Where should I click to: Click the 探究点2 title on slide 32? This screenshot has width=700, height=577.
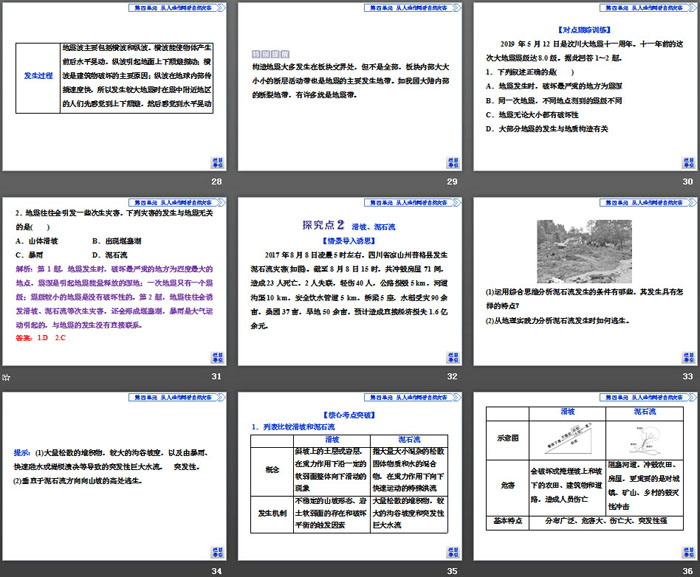click(323, 225)
